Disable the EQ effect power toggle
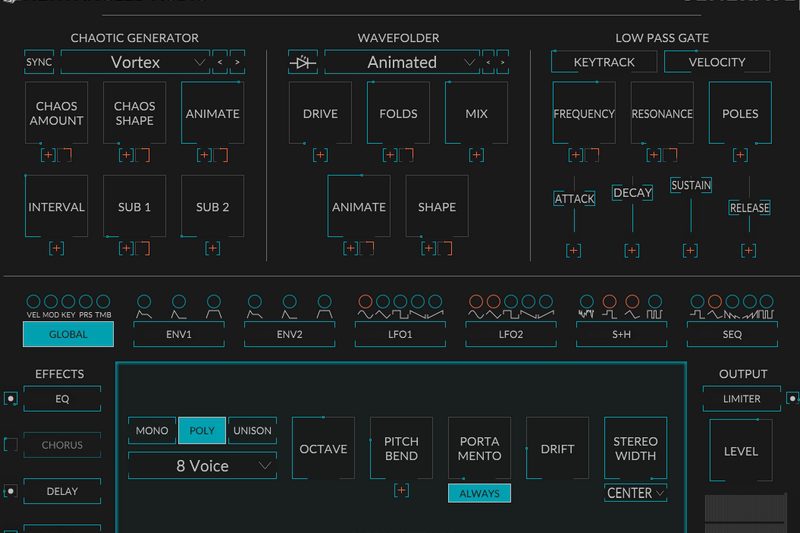 click(11, 398)
